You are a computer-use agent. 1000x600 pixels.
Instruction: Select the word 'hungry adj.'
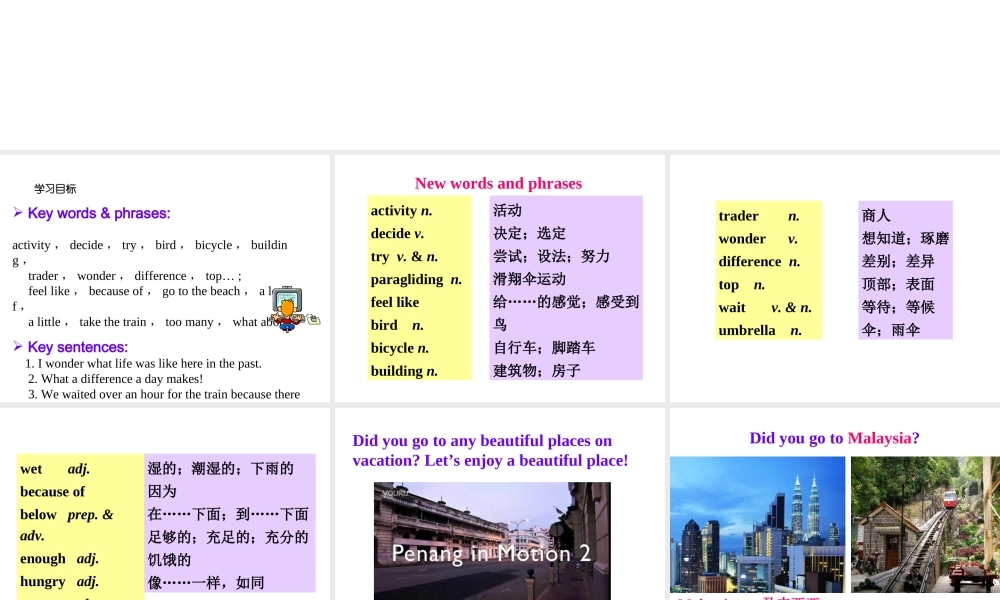59,582
